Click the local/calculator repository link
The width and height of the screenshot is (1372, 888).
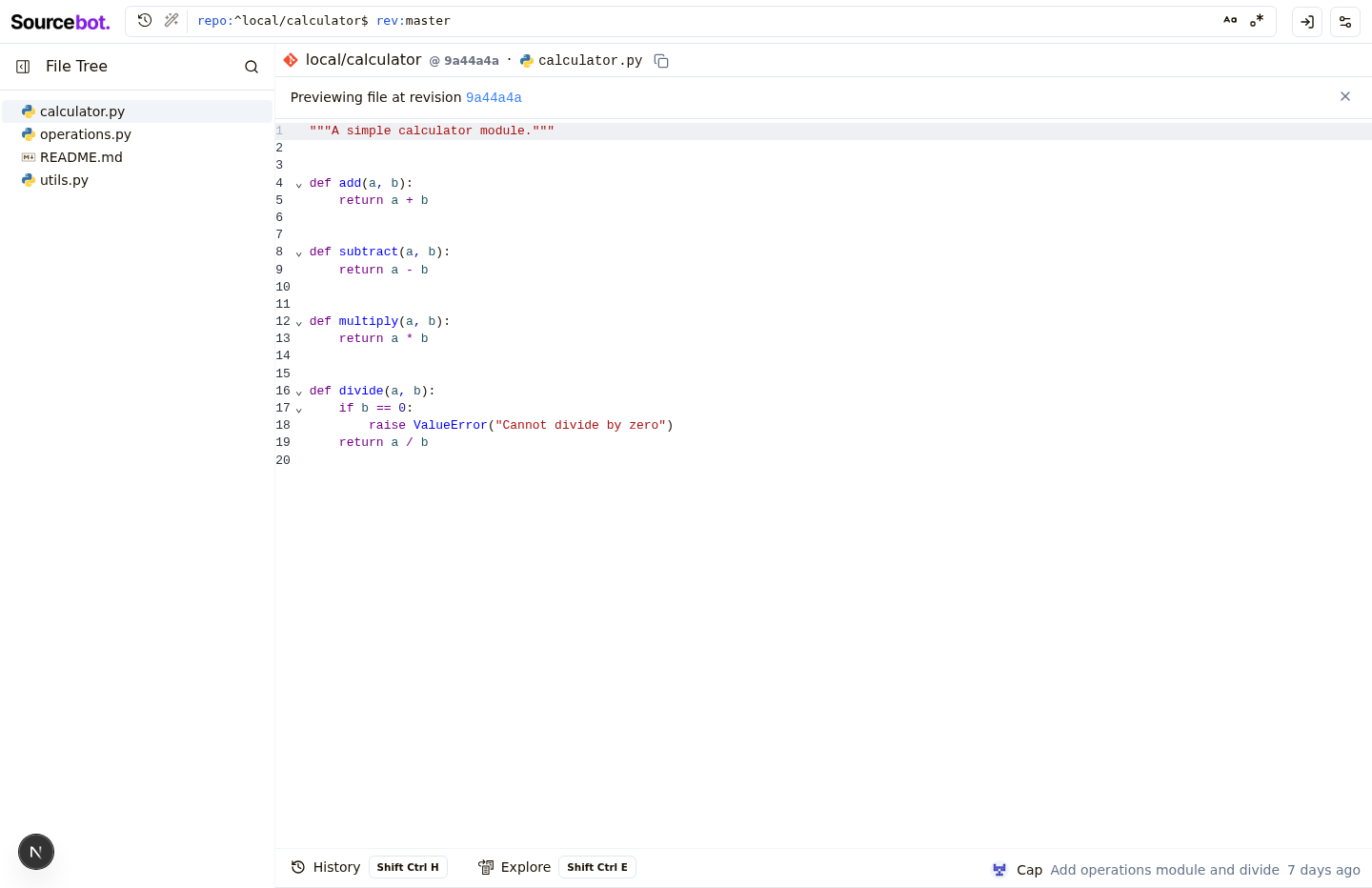point(363,60)
